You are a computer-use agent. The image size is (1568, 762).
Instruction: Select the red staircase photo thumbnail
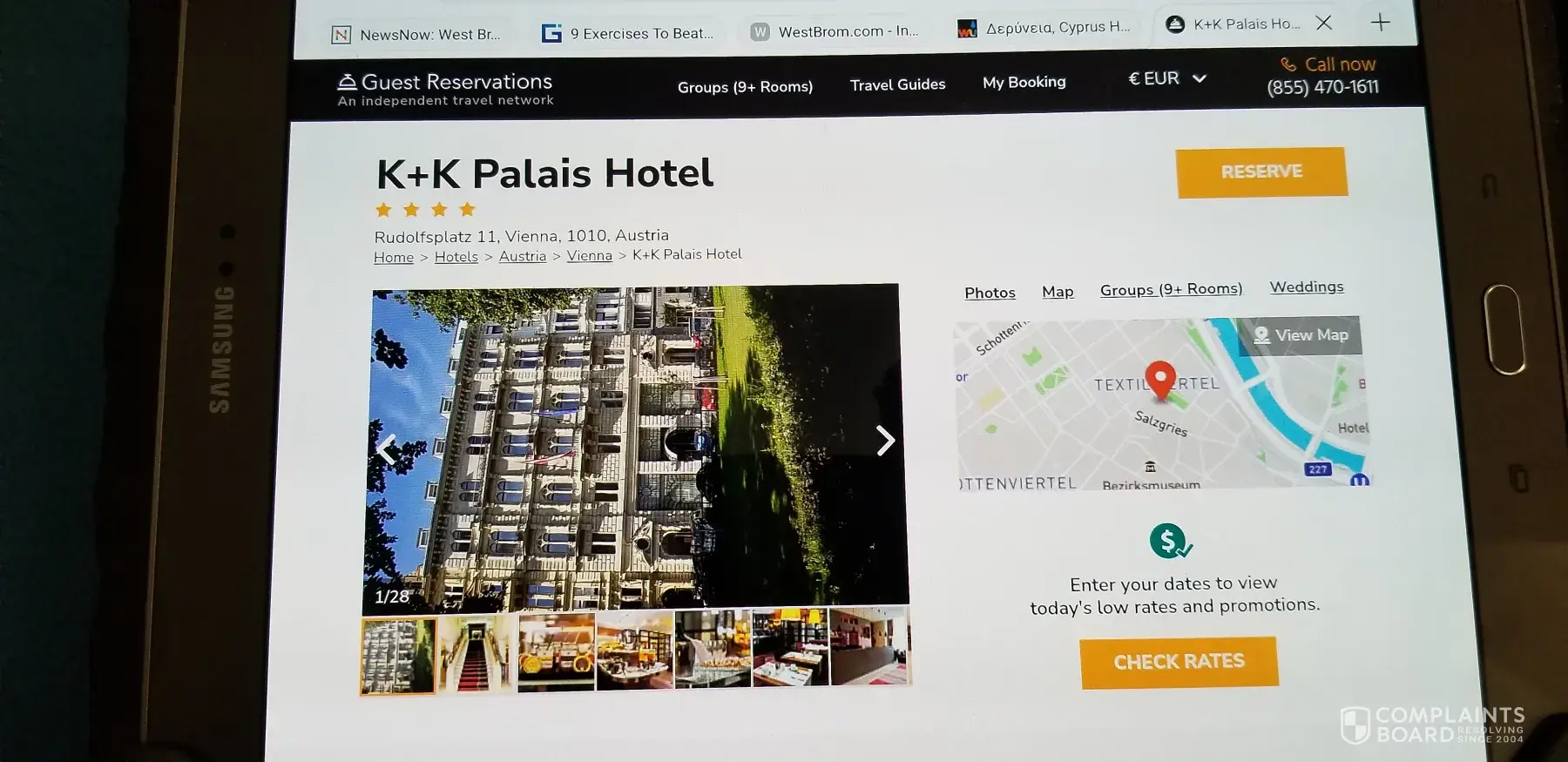coord(476,654)
